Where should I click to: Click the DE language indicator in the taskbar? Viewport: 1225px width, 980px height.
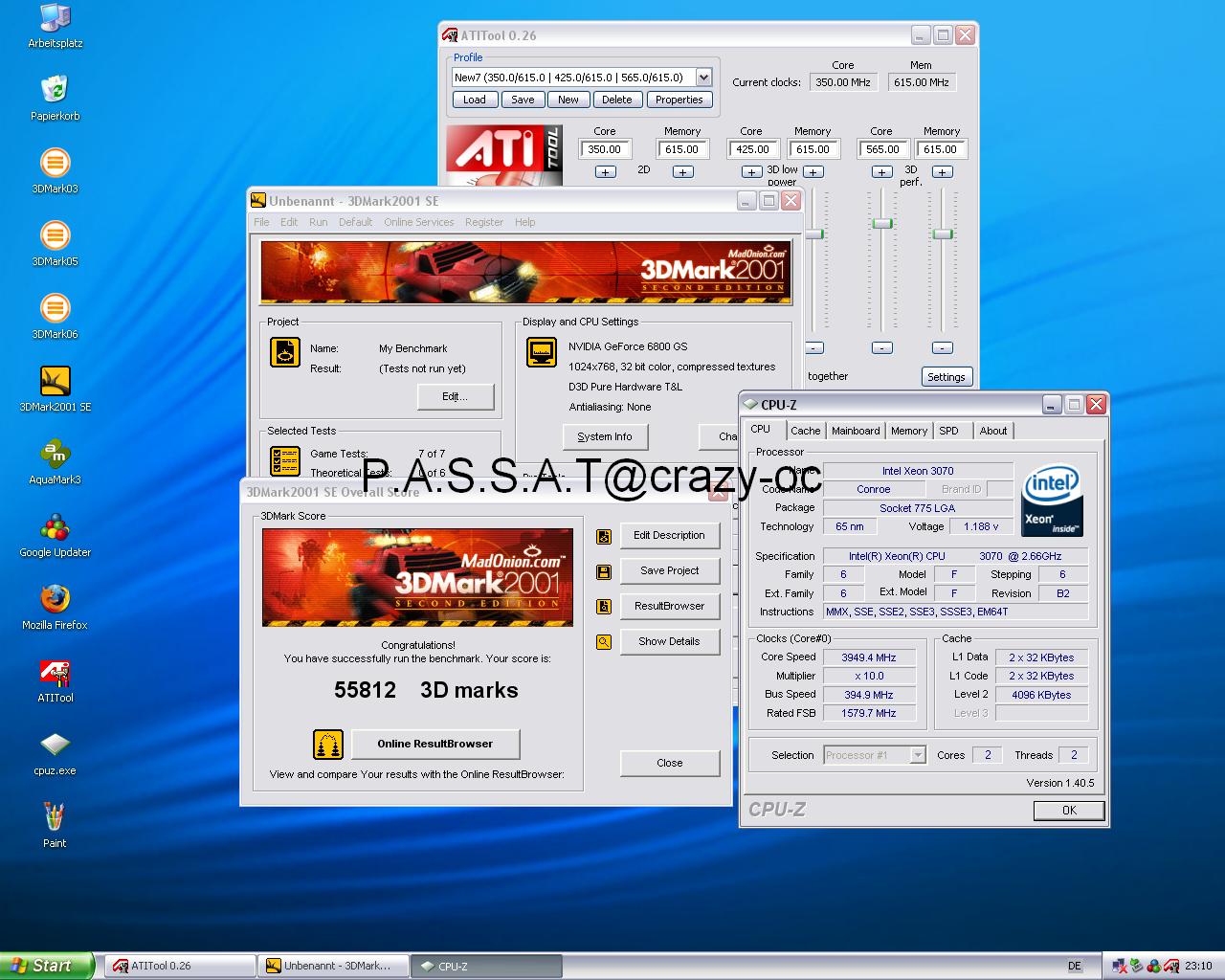[x=1075, y=966]
